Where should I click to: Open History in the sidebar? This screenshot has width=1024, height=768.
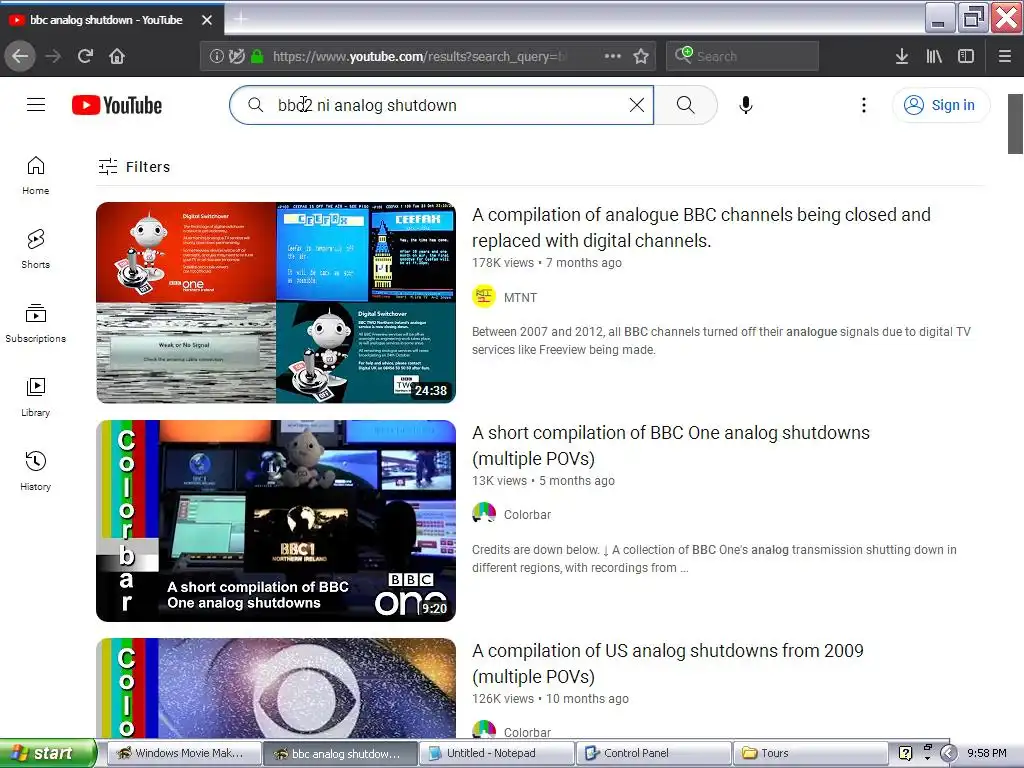35,471
